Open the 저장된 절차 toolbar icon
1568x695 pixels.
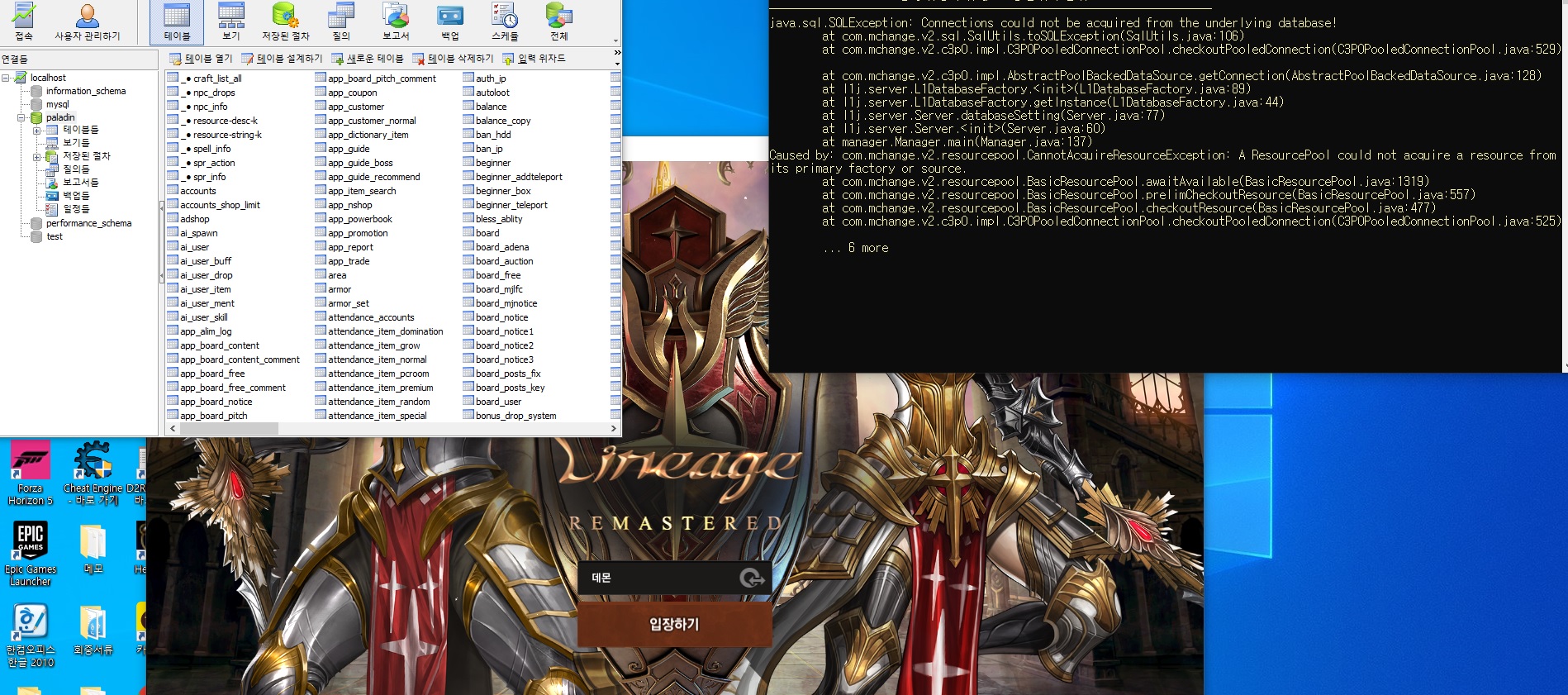click(x=285, y=21)
